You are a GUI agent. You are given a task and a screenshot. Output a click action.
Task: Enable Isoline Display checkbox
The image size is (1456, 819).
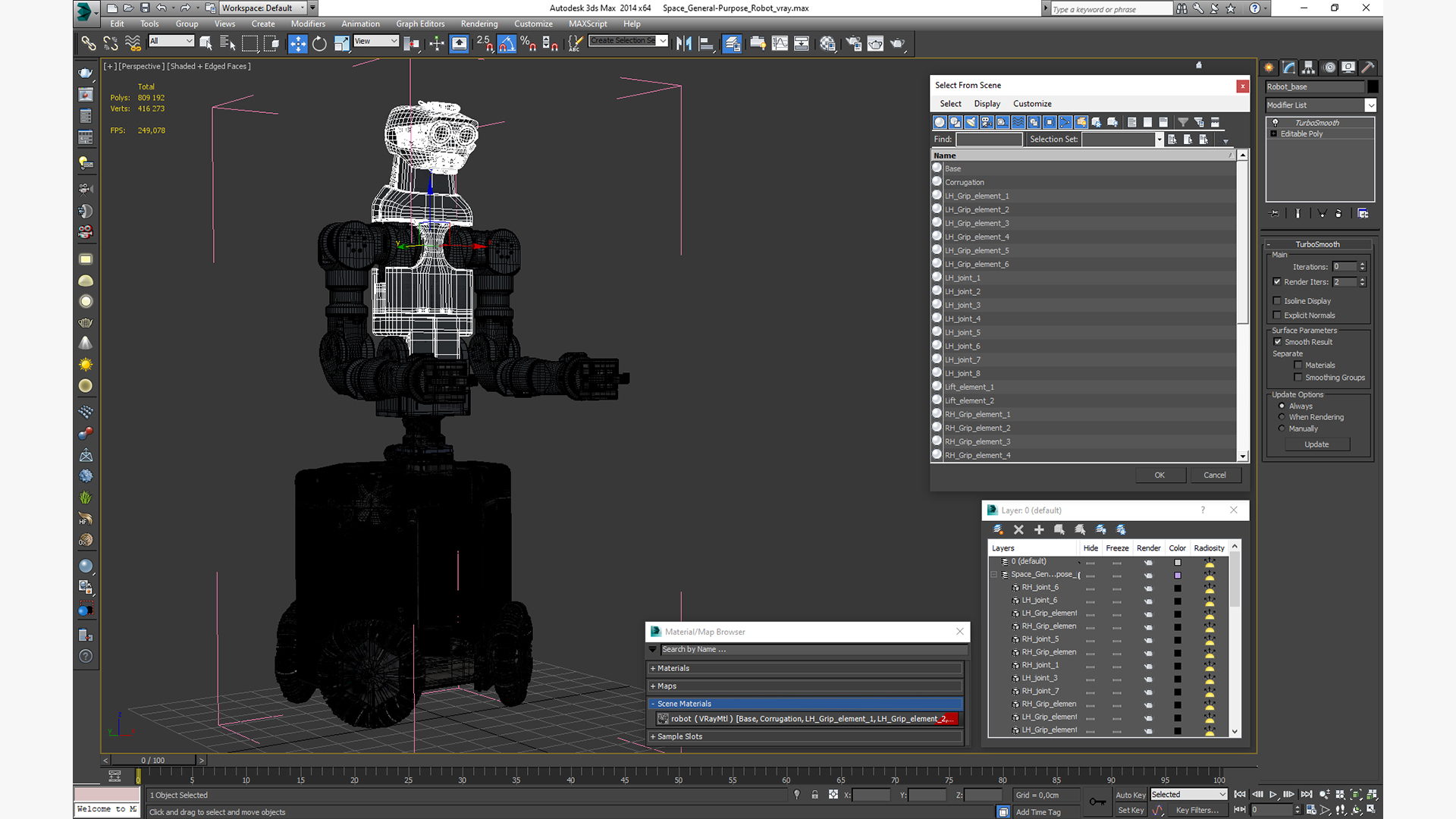(1277, 301)
